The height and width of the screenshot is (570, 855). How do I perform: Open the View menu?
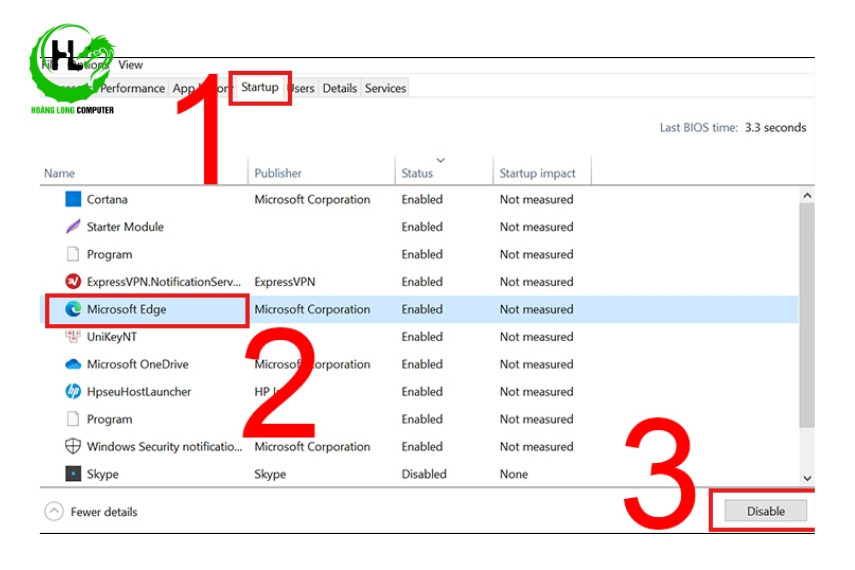(130, 65)
